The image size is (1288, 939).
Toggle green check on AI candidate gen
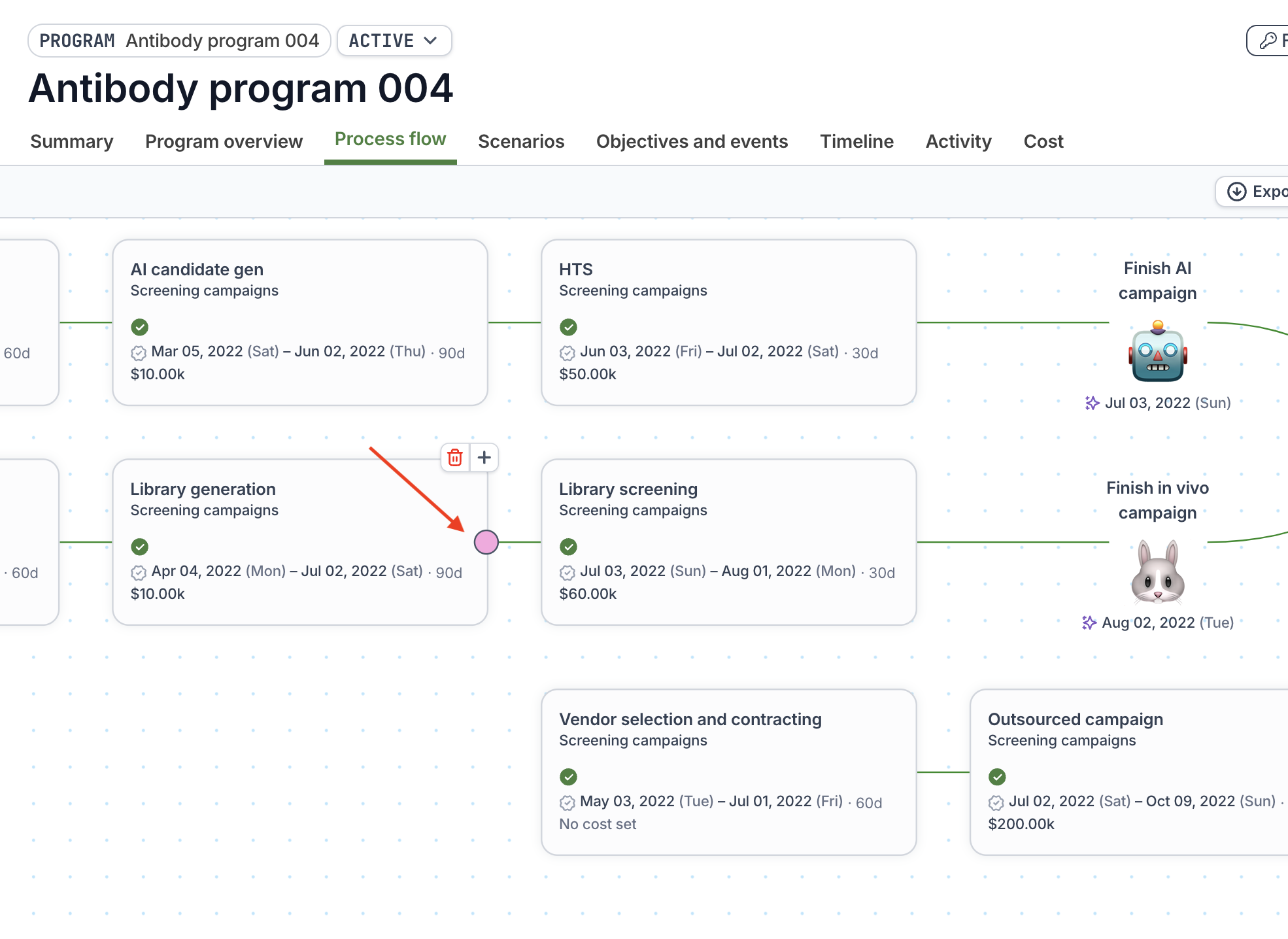pyautogui.click(x=140, y=327)
